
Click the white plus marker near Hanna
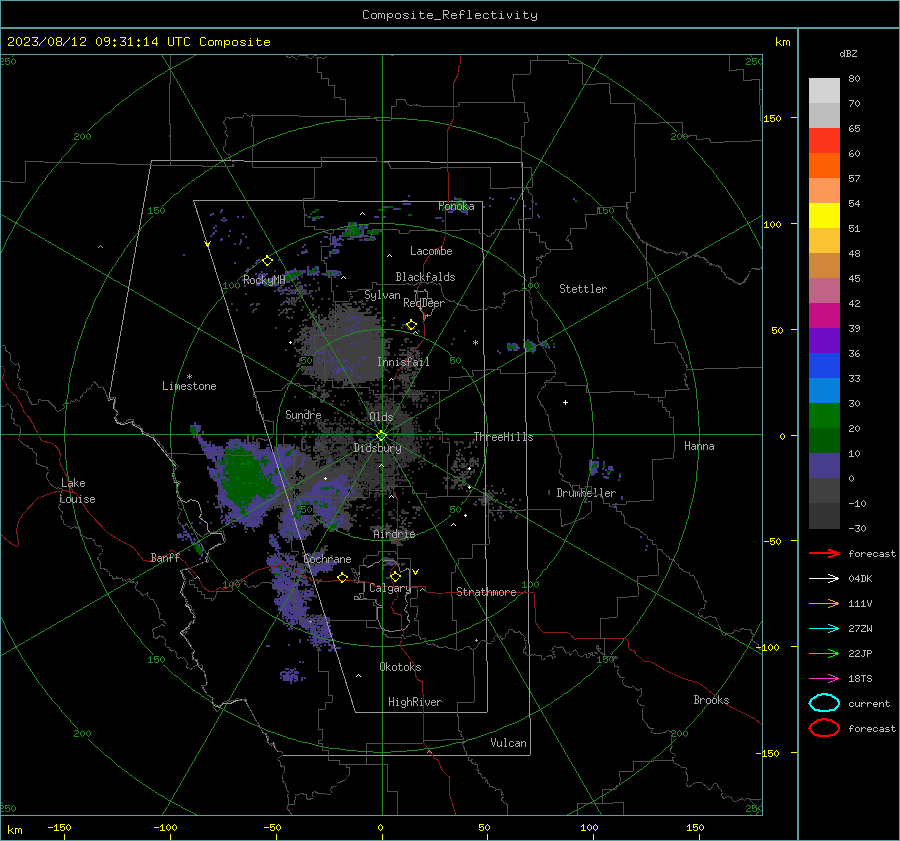tap(565, 402)
